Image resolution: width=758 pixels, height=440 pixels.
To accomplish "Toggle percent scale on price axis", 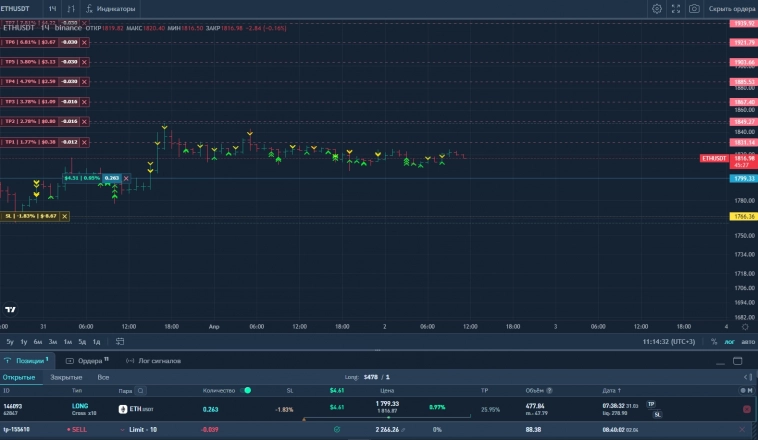I will tap(714, 342).
